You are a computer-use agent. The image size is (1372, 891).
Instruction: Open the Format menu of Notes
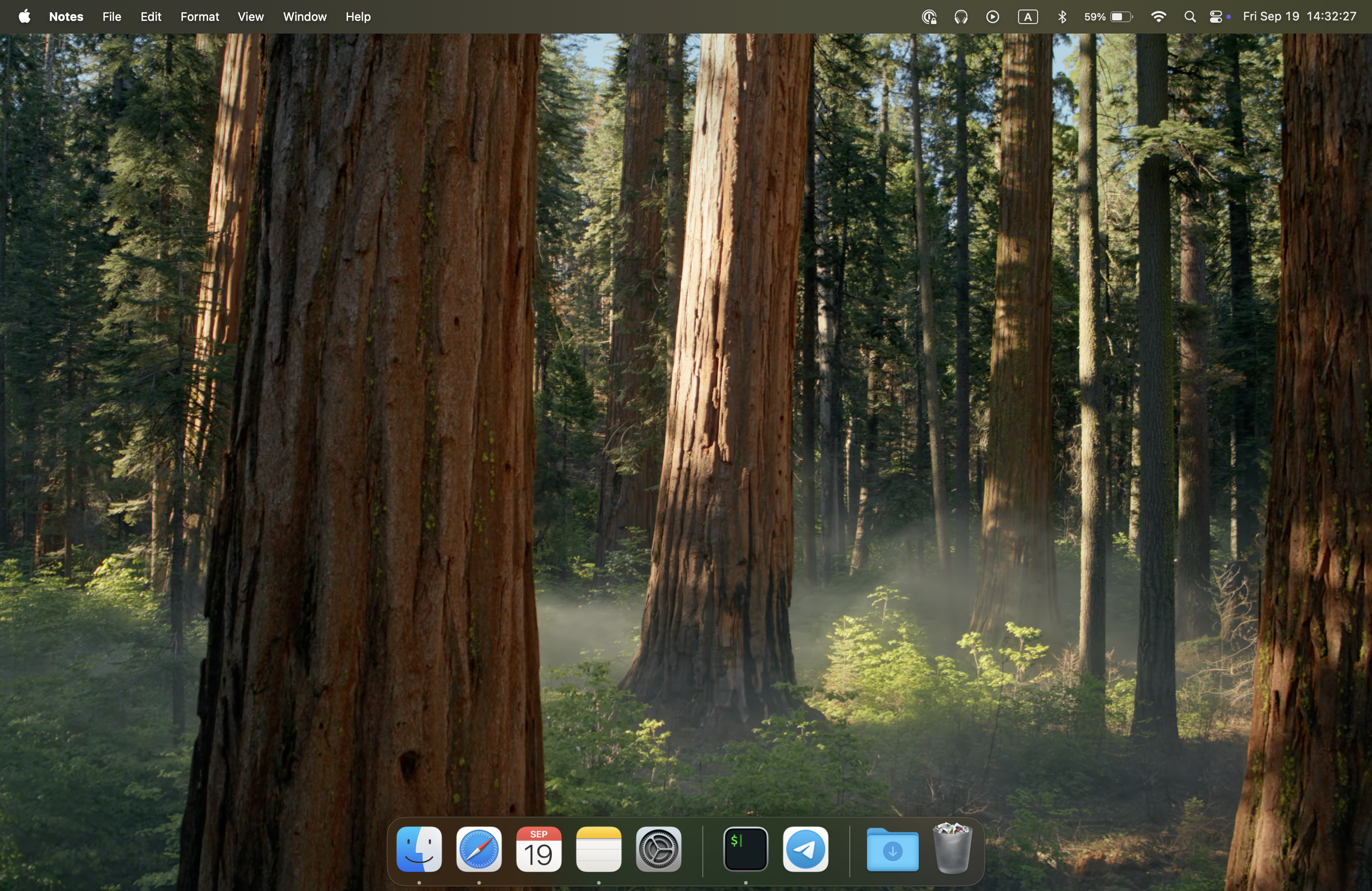point(200,17)
